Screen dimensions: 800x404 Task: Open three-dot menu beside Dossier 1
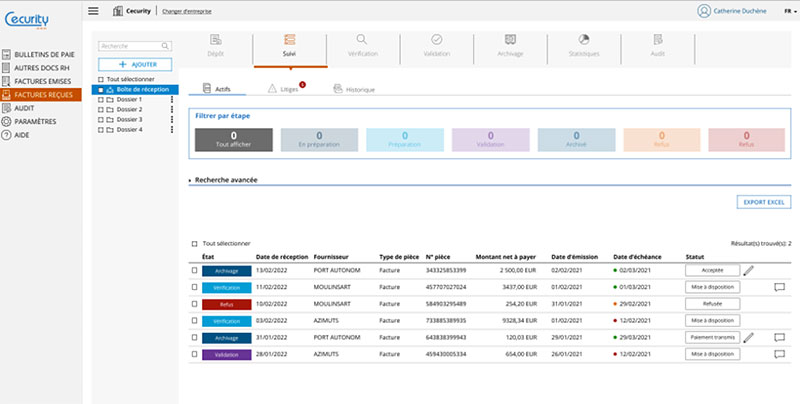171,100
